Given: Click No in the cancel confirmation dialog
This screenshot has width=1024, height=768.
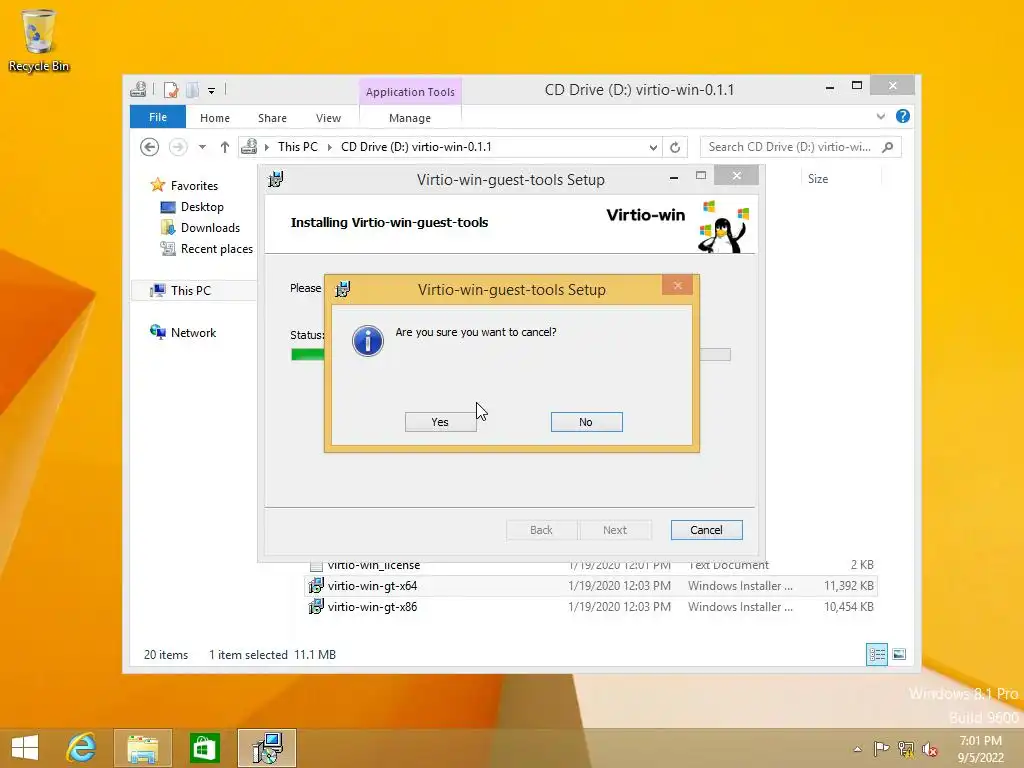Looking at the screenshot, I should tap(586, 422).
